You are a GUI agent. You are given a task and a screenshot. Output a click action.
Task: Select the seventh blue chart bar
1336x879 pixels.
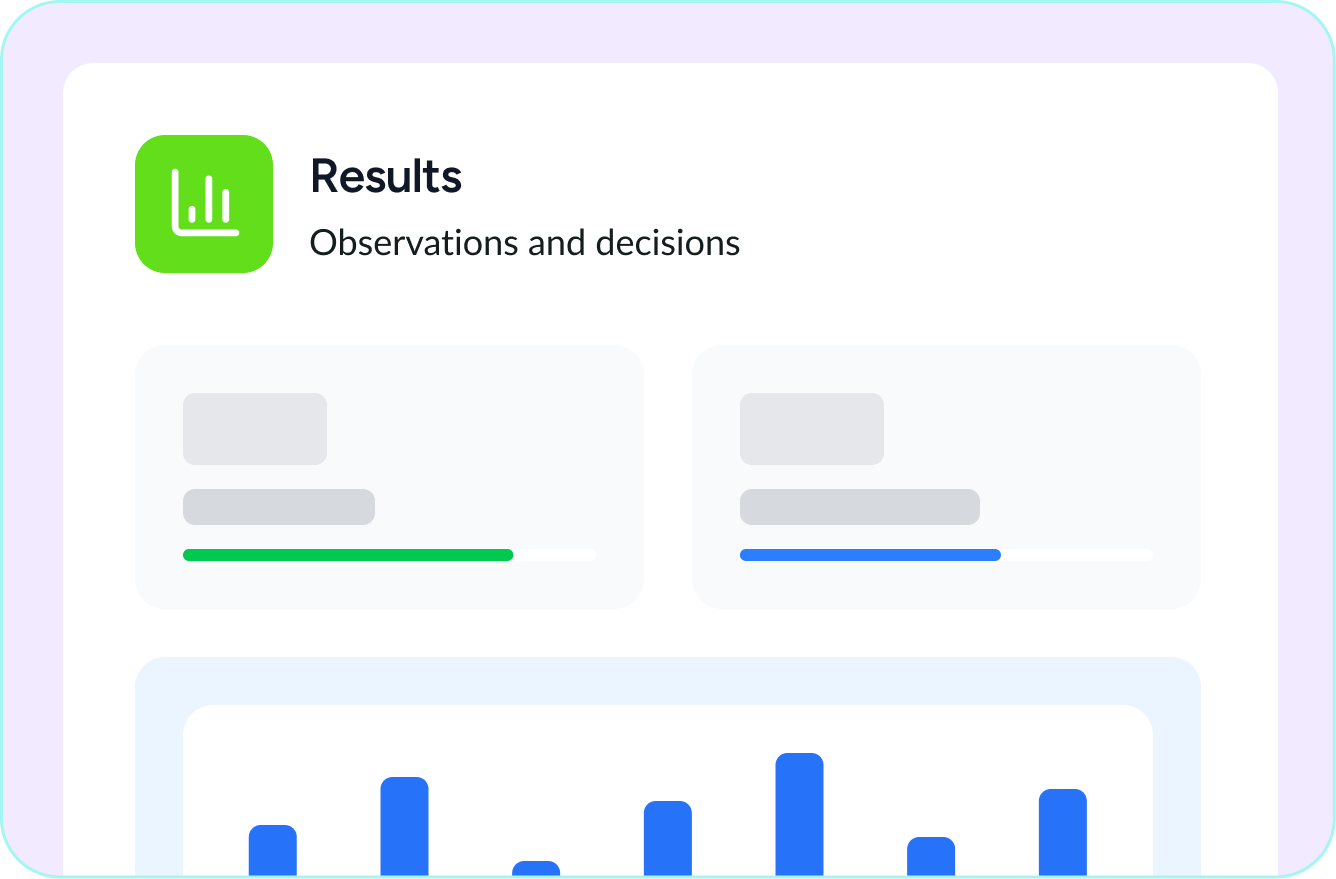(1063, 833)
